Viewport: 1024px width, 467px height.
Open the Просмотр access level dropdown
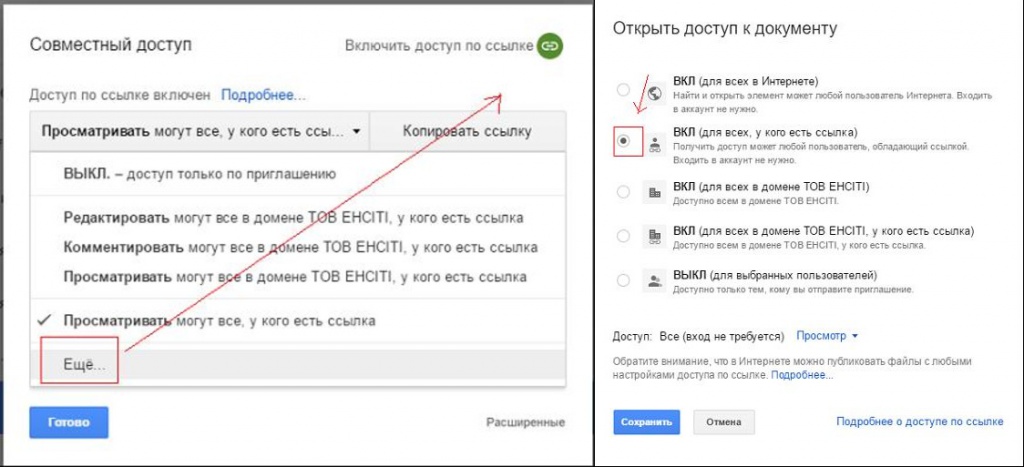[827, 336]
